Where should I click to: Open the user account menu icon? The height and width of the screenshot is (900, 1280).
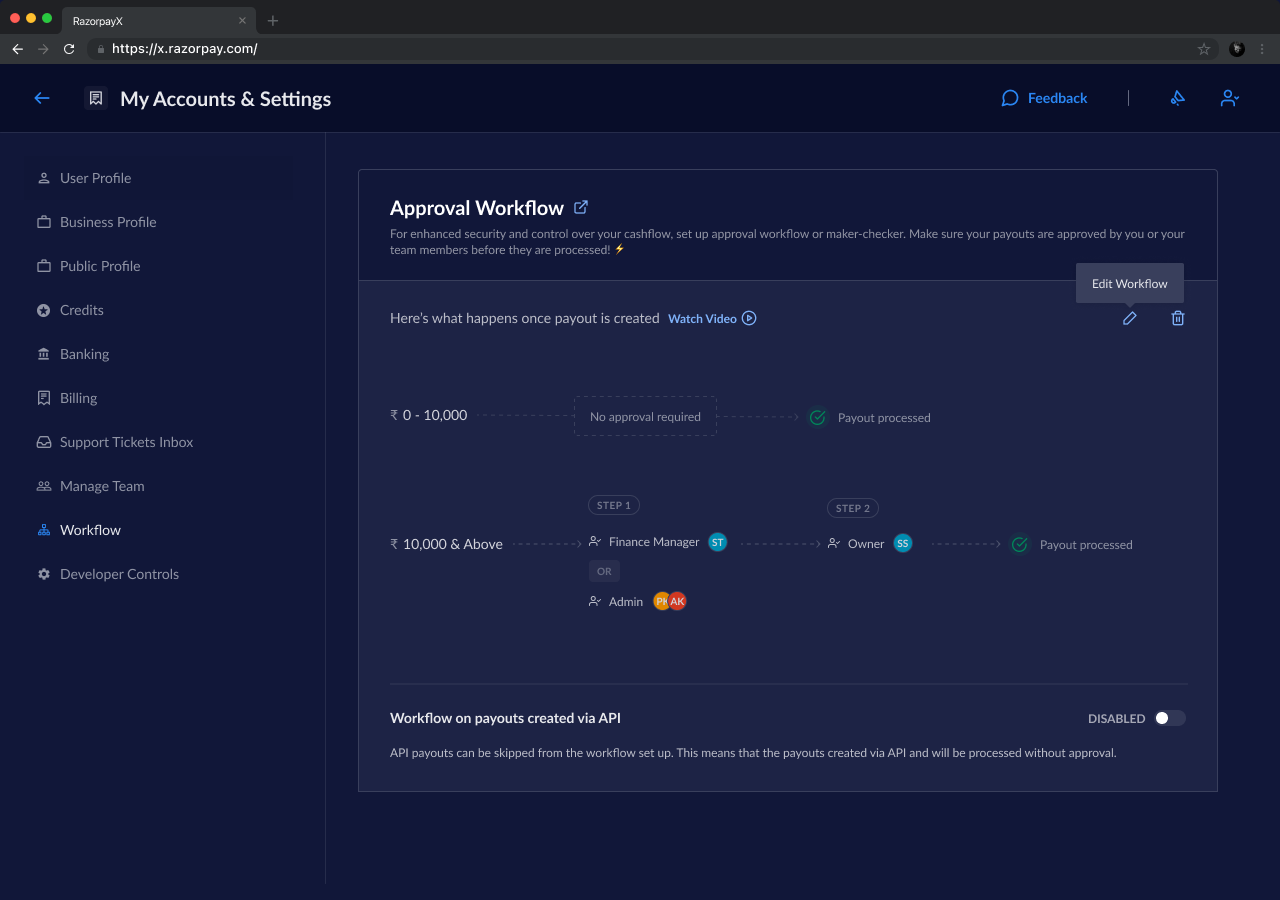pos(1230,98)
